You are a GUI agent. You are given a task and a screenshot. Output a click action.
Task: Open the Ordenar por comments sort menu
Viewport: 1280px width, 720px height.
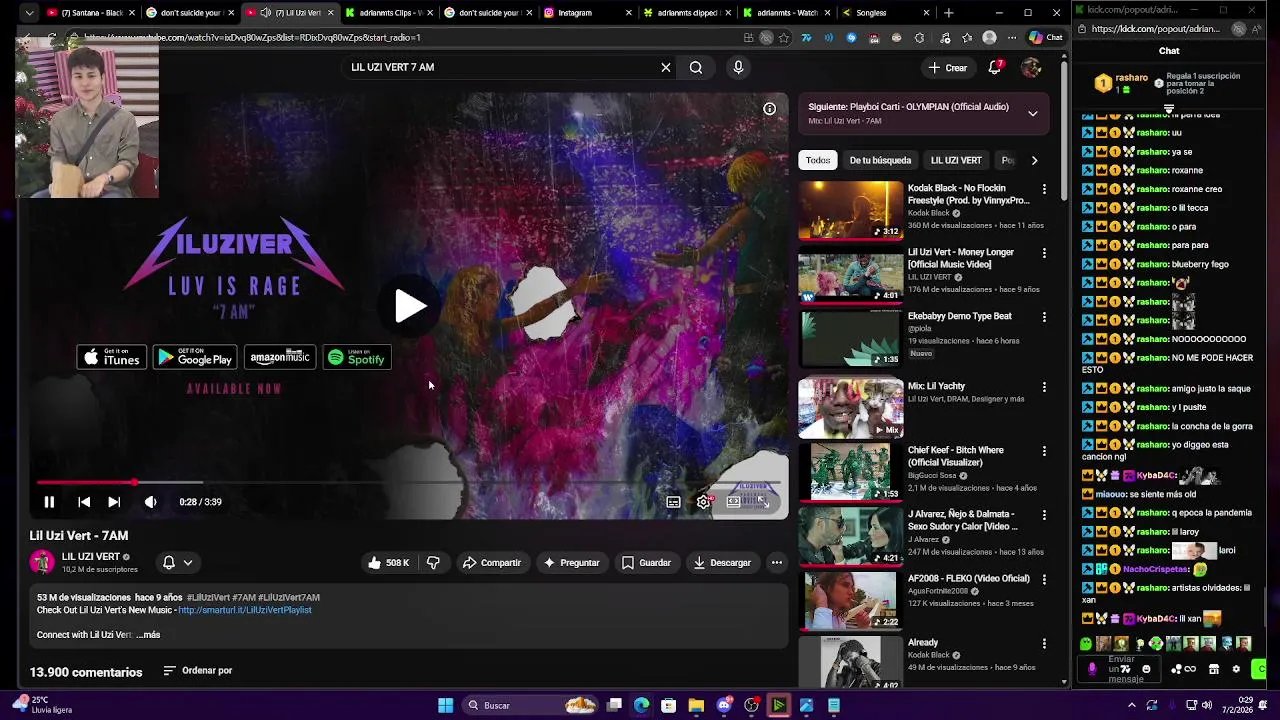coord(197,671)
